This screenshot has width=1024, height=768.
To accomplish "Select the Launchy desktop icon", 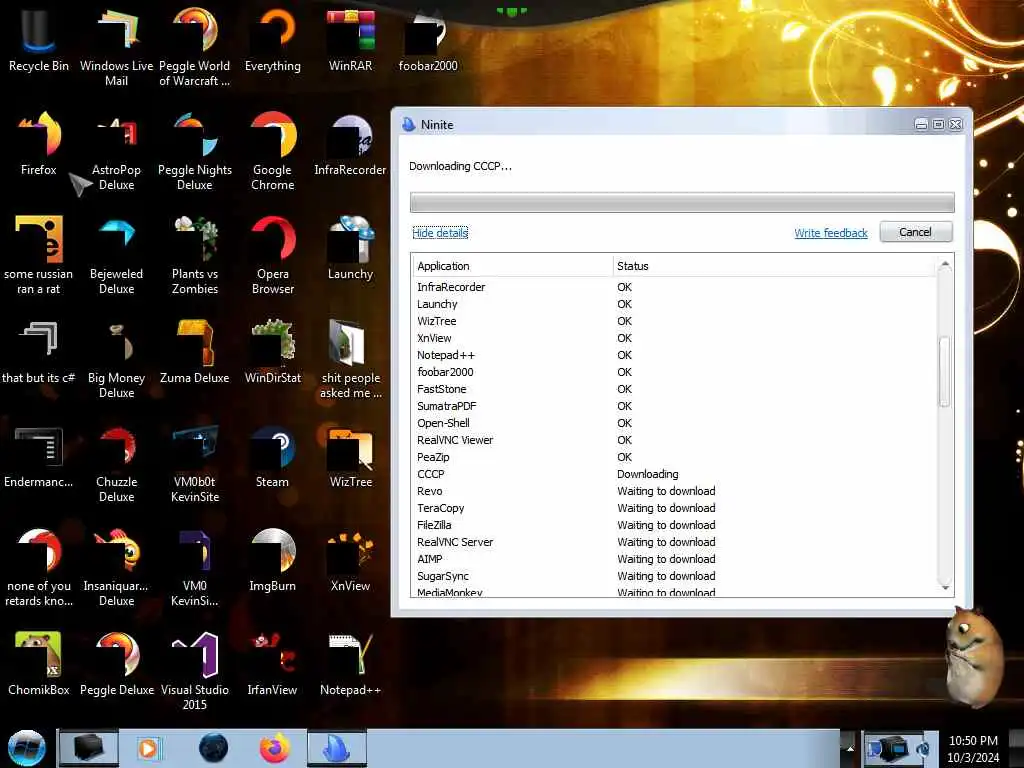I will pos(351,248).
